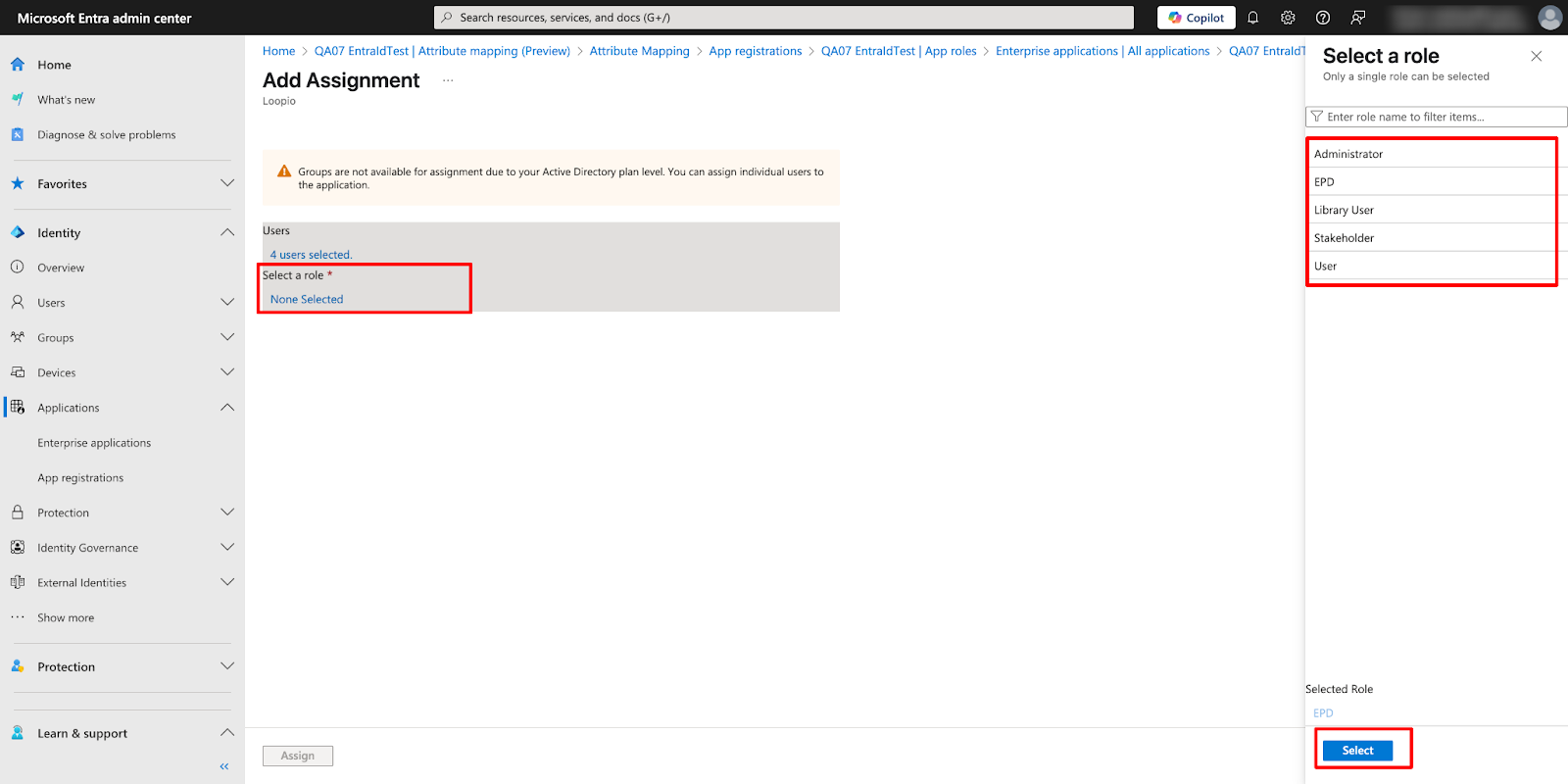Open Enterprise applications in sidebar
The height and width of the screenshot is (784, 1568).
pos(94,443)
